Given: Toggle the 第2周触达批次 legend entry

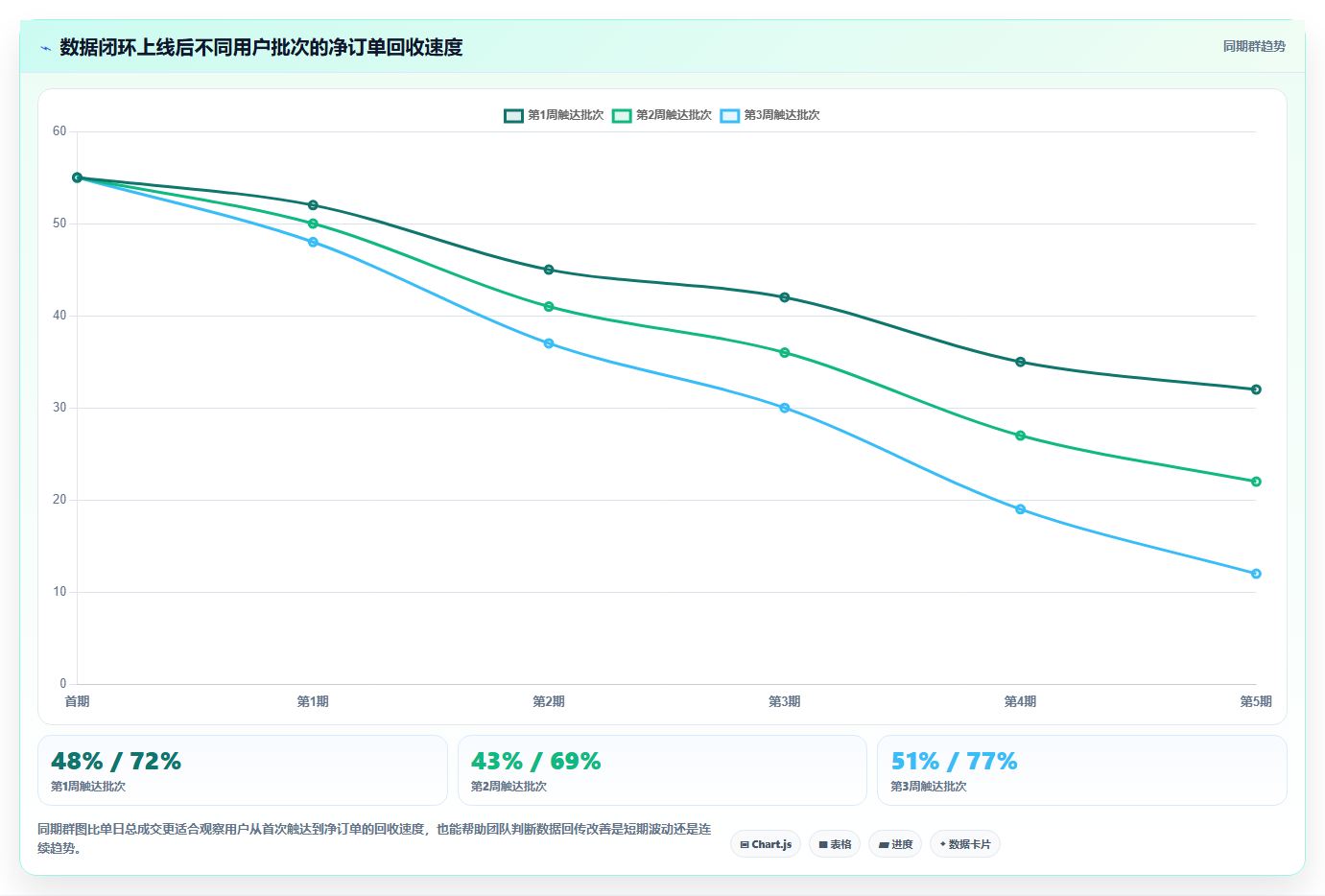Looking at the screenshot, I should tap(662, 115).
